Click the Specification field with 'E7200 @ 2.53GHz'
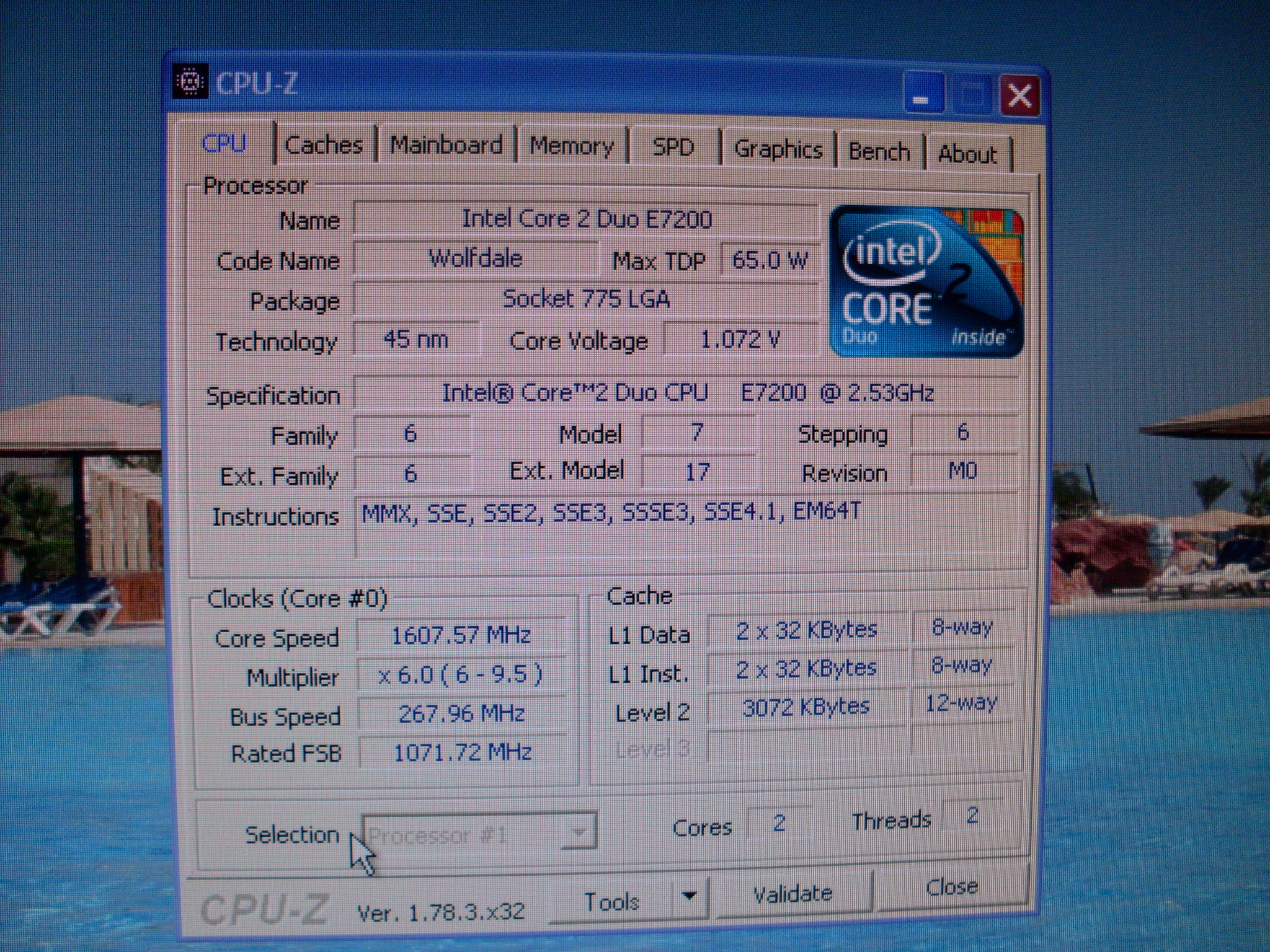This screenshot has height=952, width=1270. 686,393
